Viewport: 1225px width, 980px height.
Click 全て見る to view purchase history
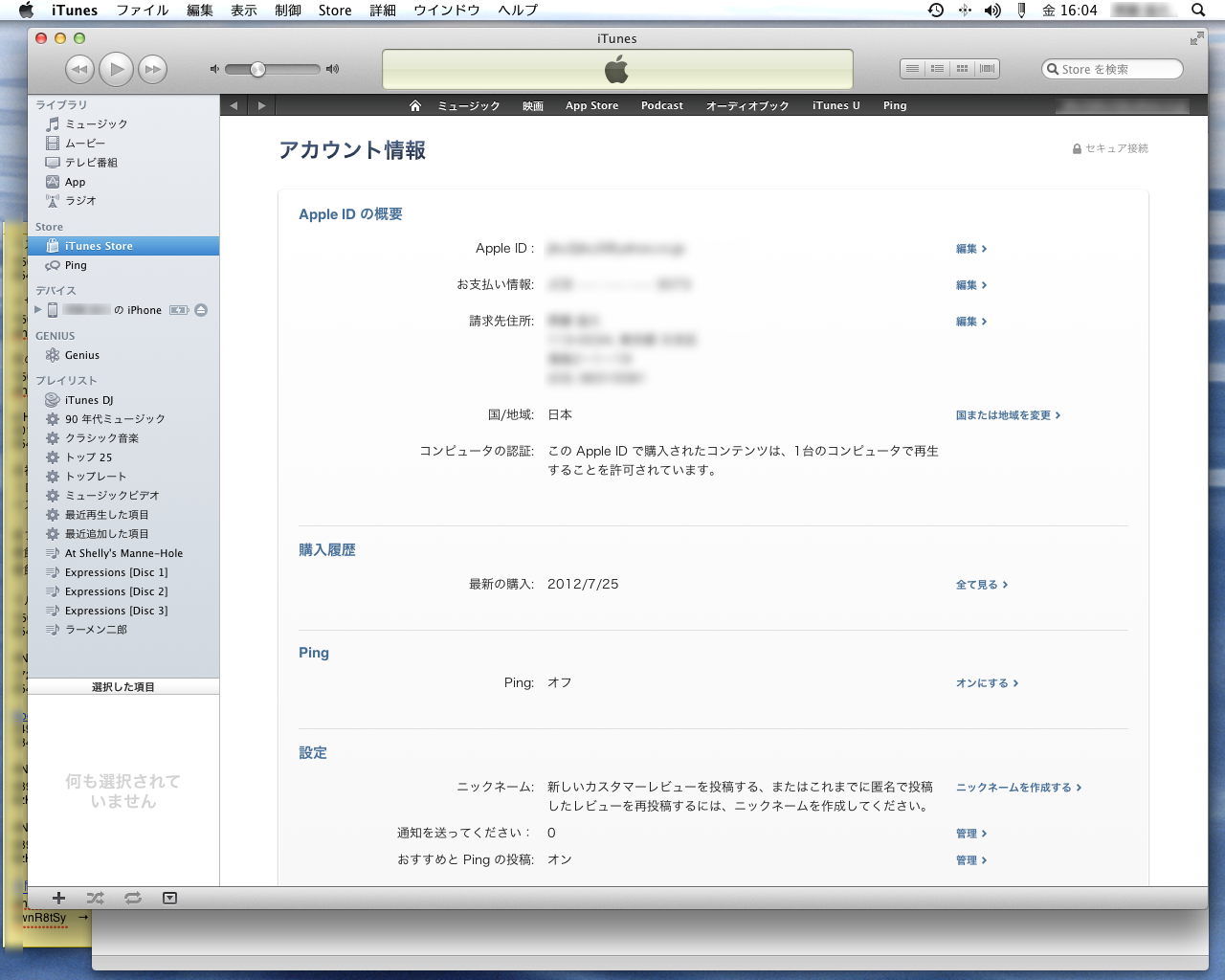click(x=981, y=585)
